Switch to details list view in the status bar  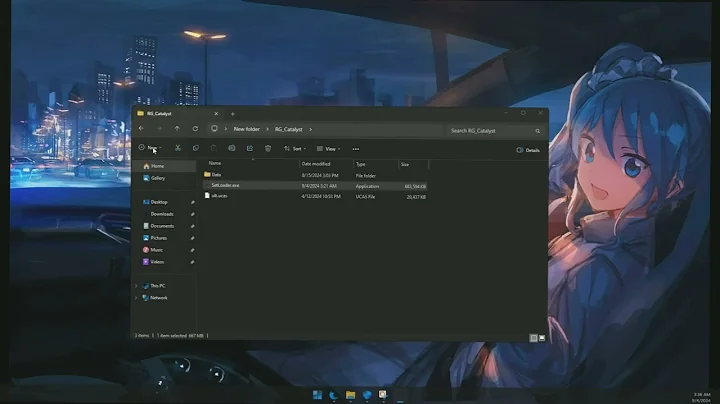(x=533, y=338)
